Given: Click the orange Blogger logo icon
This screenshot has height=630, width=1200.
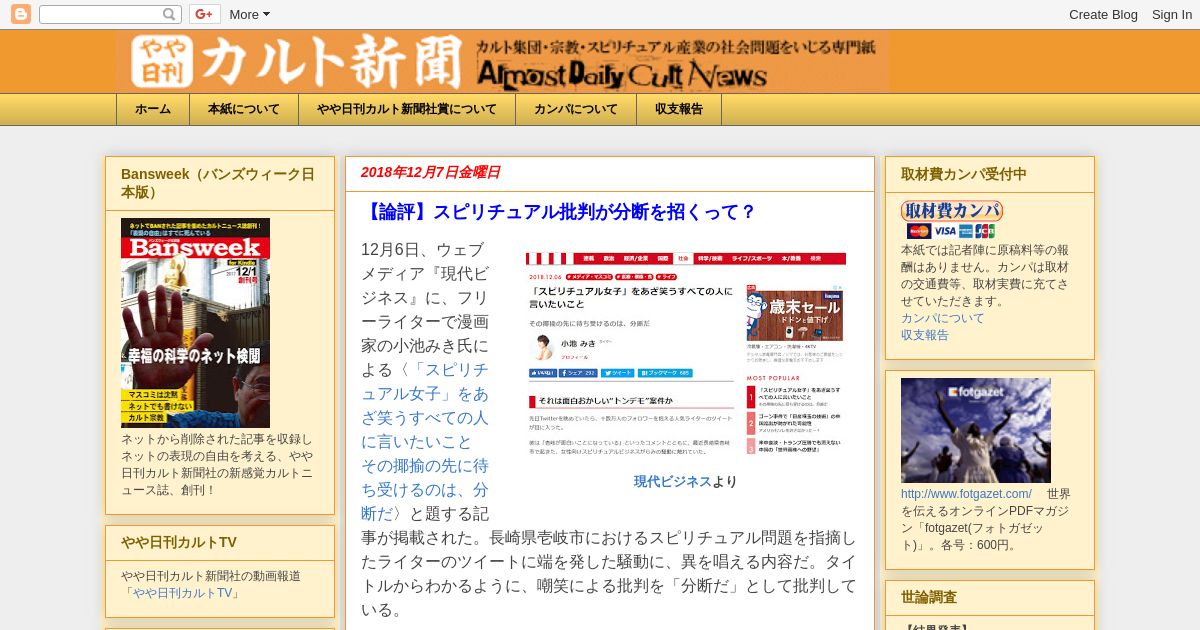Looking at the screenshot, I should pos(21,14).
